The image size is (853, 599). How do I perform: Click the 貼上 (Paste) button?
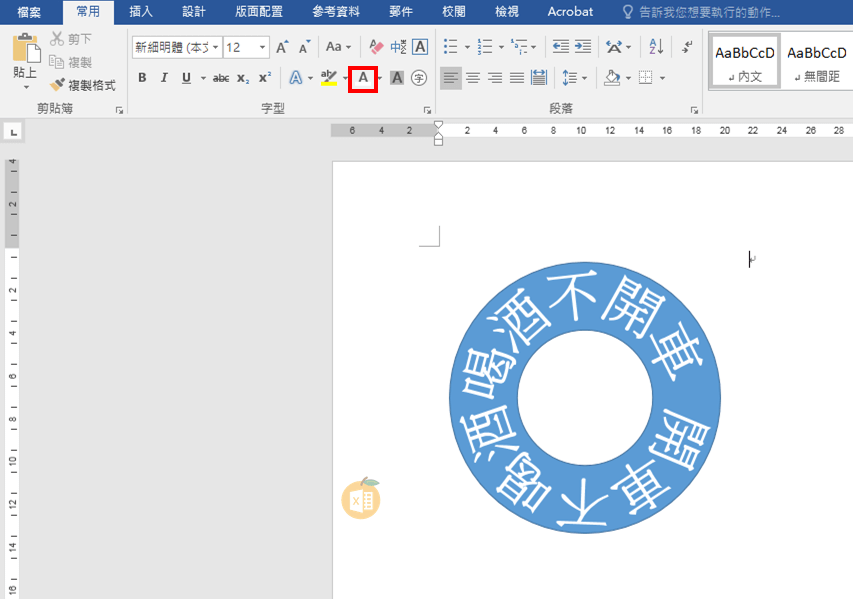click(x=25, y=60)
